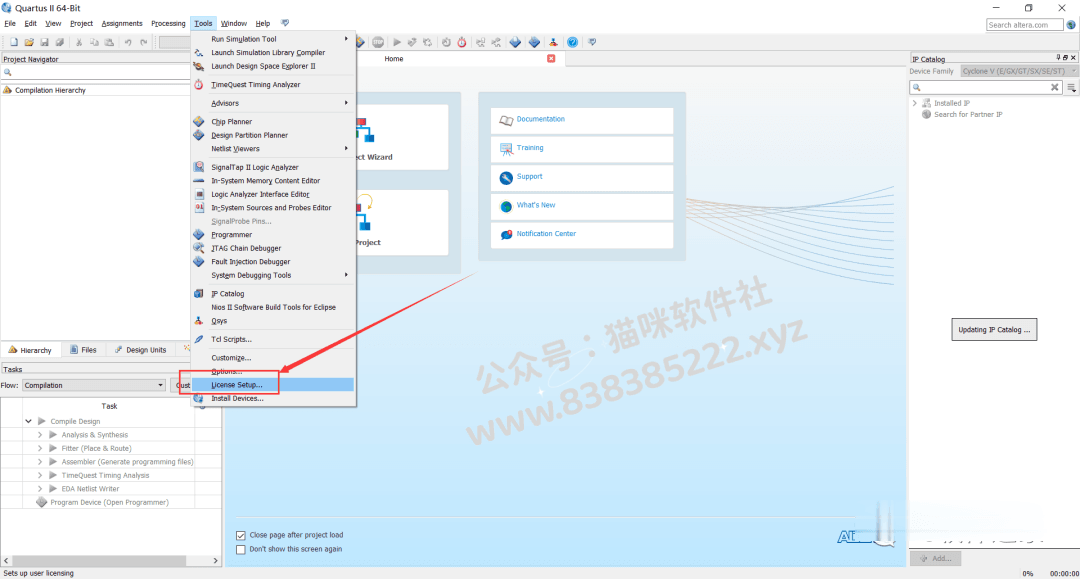Open the Support link
Image resolution: width=1080 pixels, height=579 pixels.
pyautogui.click(x=530, y=177)
